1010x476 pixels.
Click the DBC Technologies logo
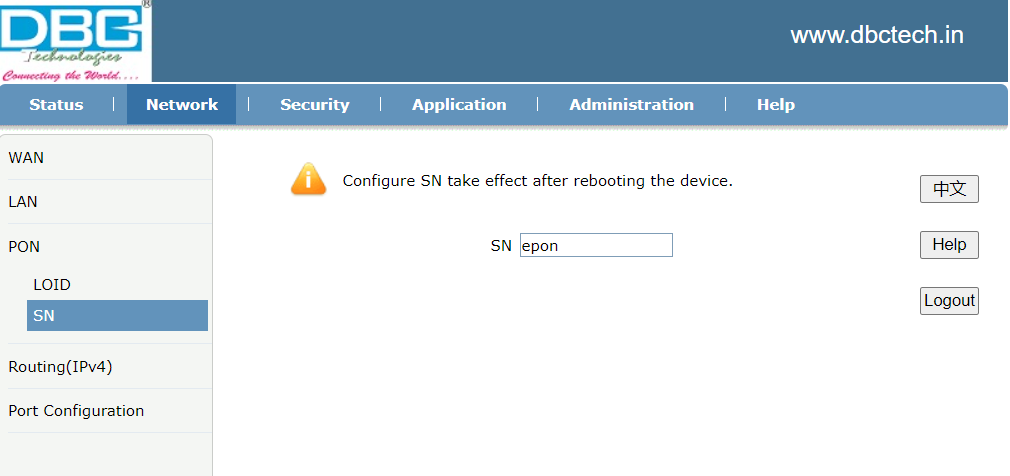coord(75,41)
